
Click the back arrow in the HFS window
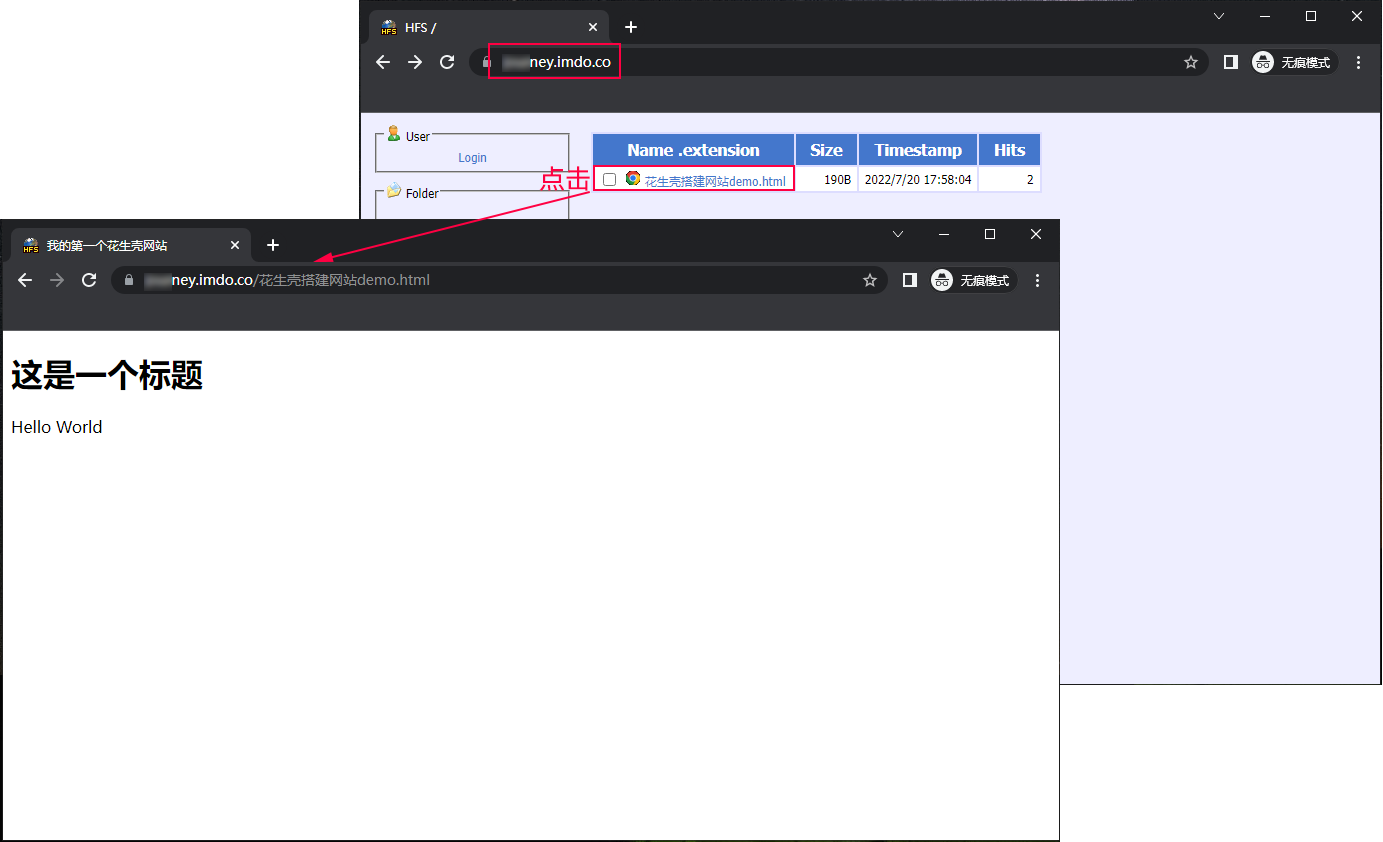click(x=383, y=62)
